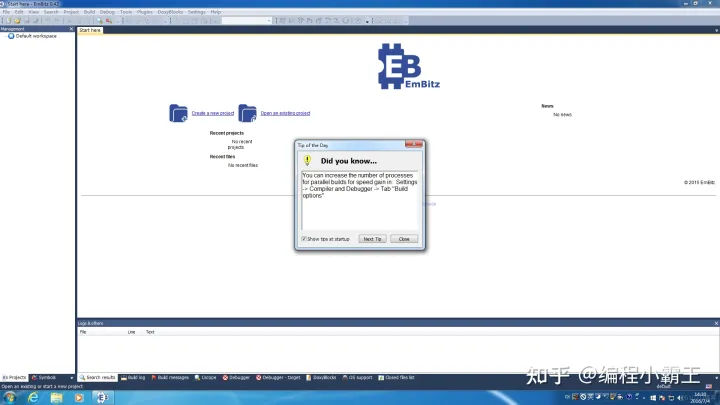Select the Debugger - target tab
The height and width of the screenshot is (405, 720).
pos(278,378)
